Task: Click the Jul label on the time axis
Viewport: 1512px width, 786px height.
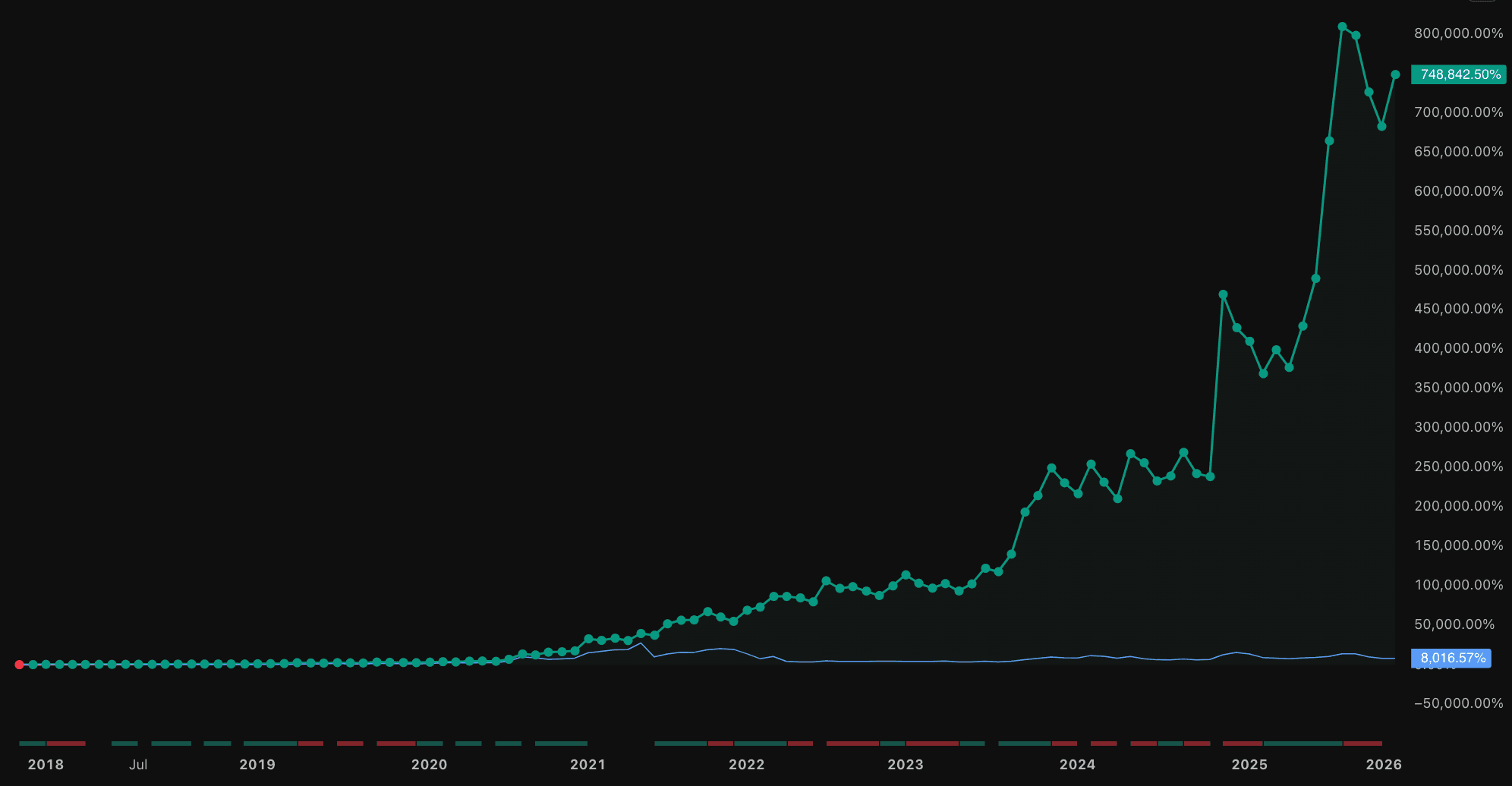Action: [137, 766]
